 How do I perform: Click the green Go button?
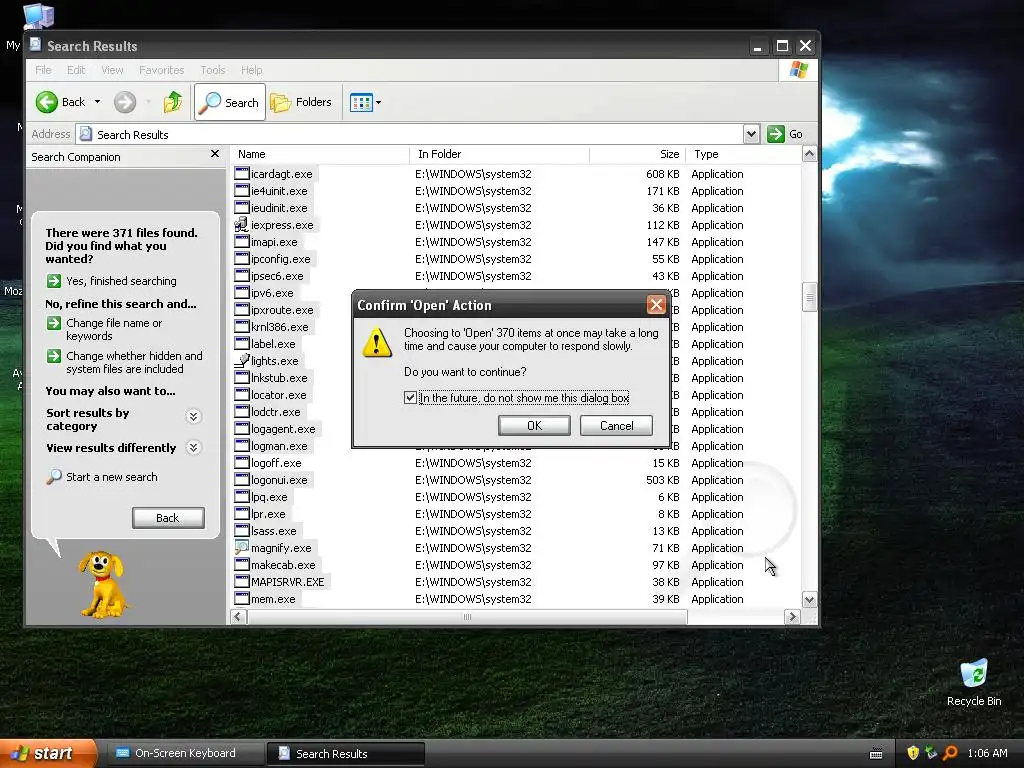point(785,134)
